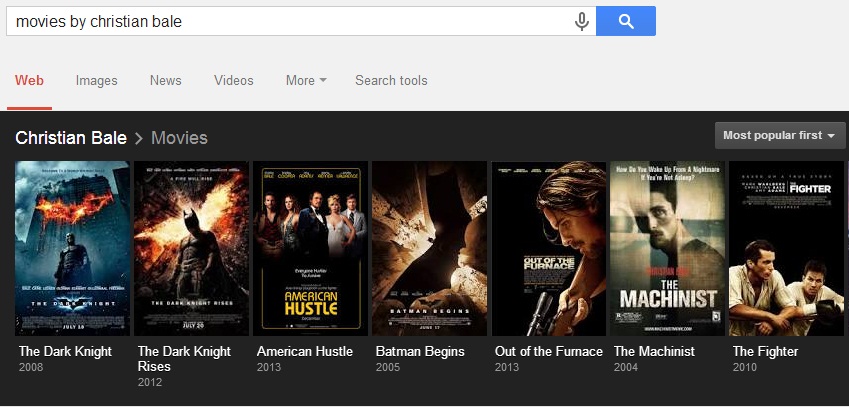The height and width of the screenshot is (408, 849).
Task: Click the blue magnifier search button
Action: (x=626, y=21)
